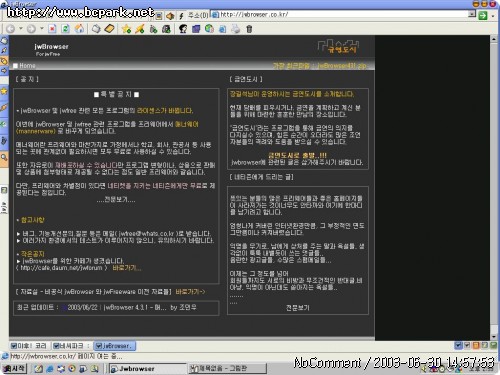This screenshot has height=375, width=500.
Task: Click the Internet Explorer quick launch icon
Action: (x=50, y=369)
